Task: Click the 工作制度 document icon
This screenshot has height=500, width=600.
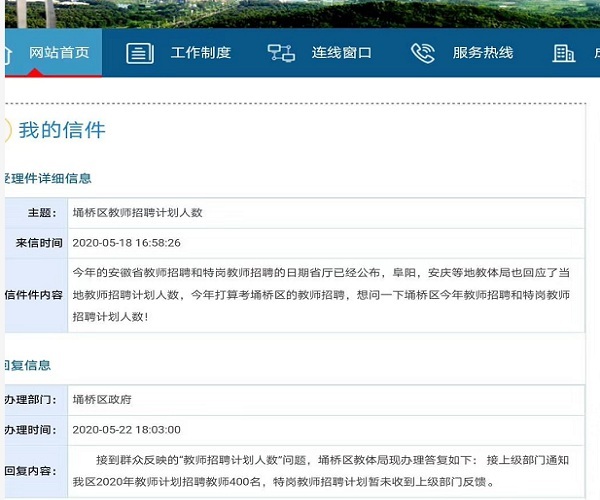Action: [140, 53]
